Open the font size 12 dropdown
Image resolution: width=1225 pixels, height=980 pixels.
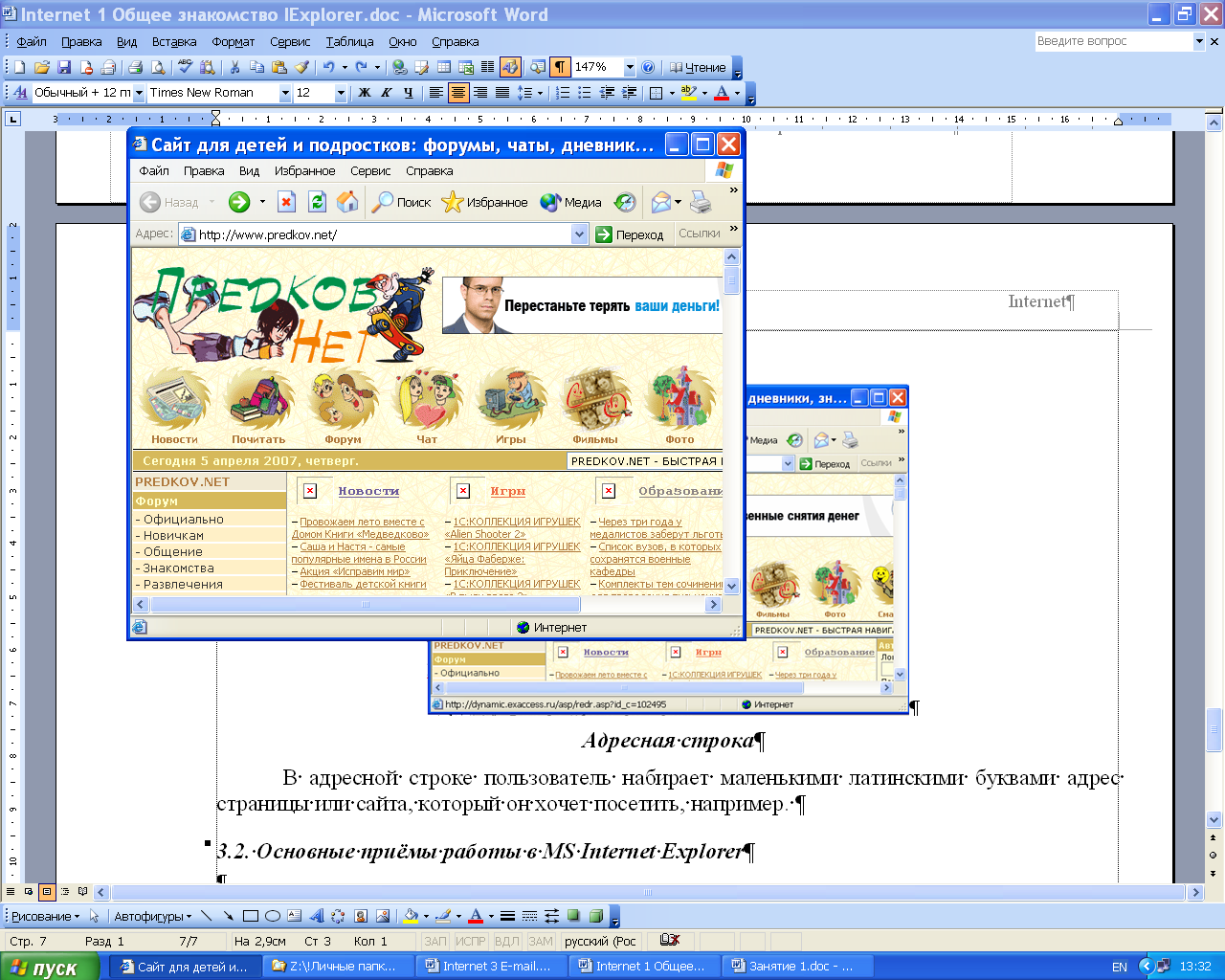coord(340,93)
